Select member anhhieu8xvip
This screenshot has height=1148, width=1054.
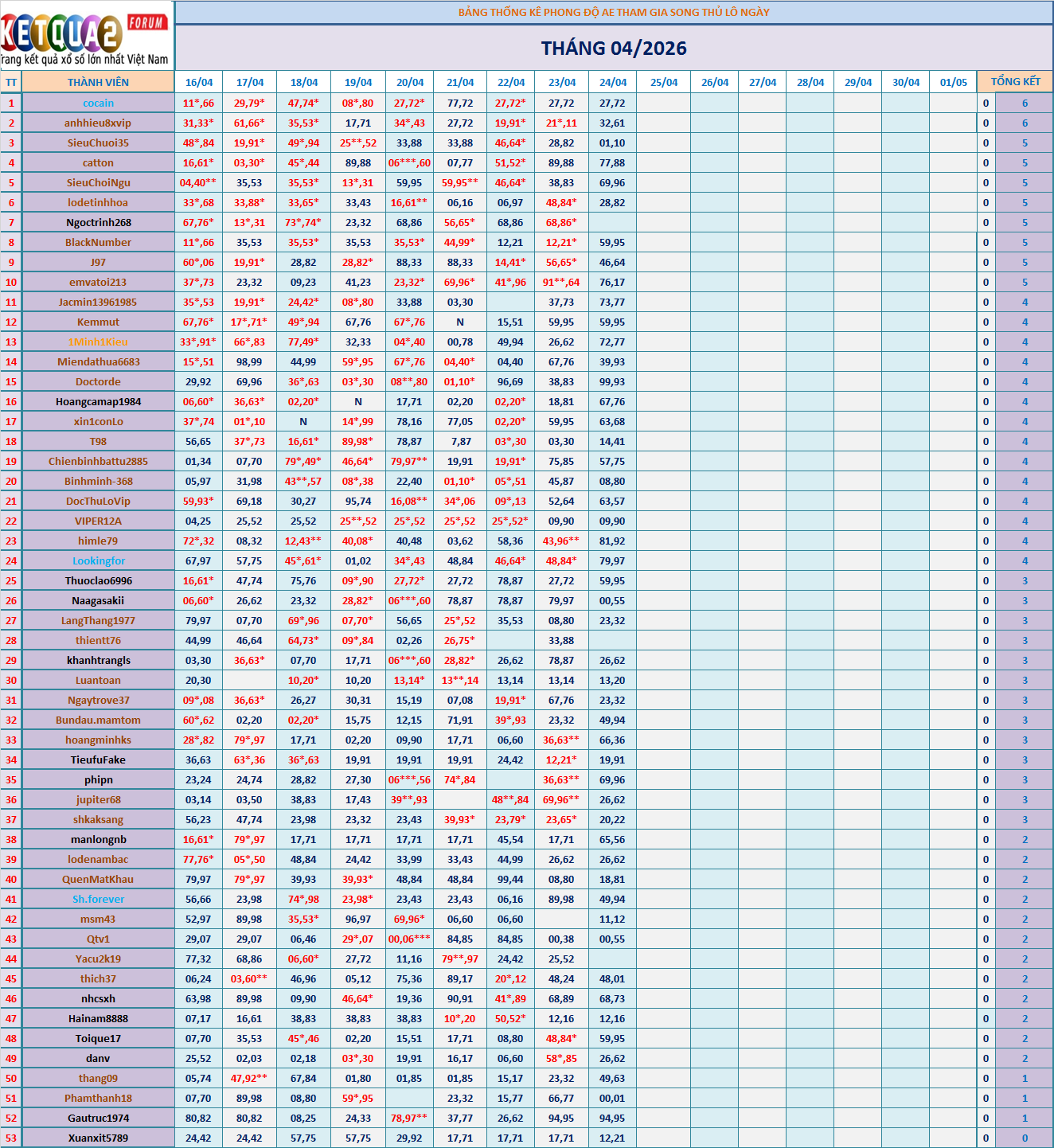(x=98, y=123)
